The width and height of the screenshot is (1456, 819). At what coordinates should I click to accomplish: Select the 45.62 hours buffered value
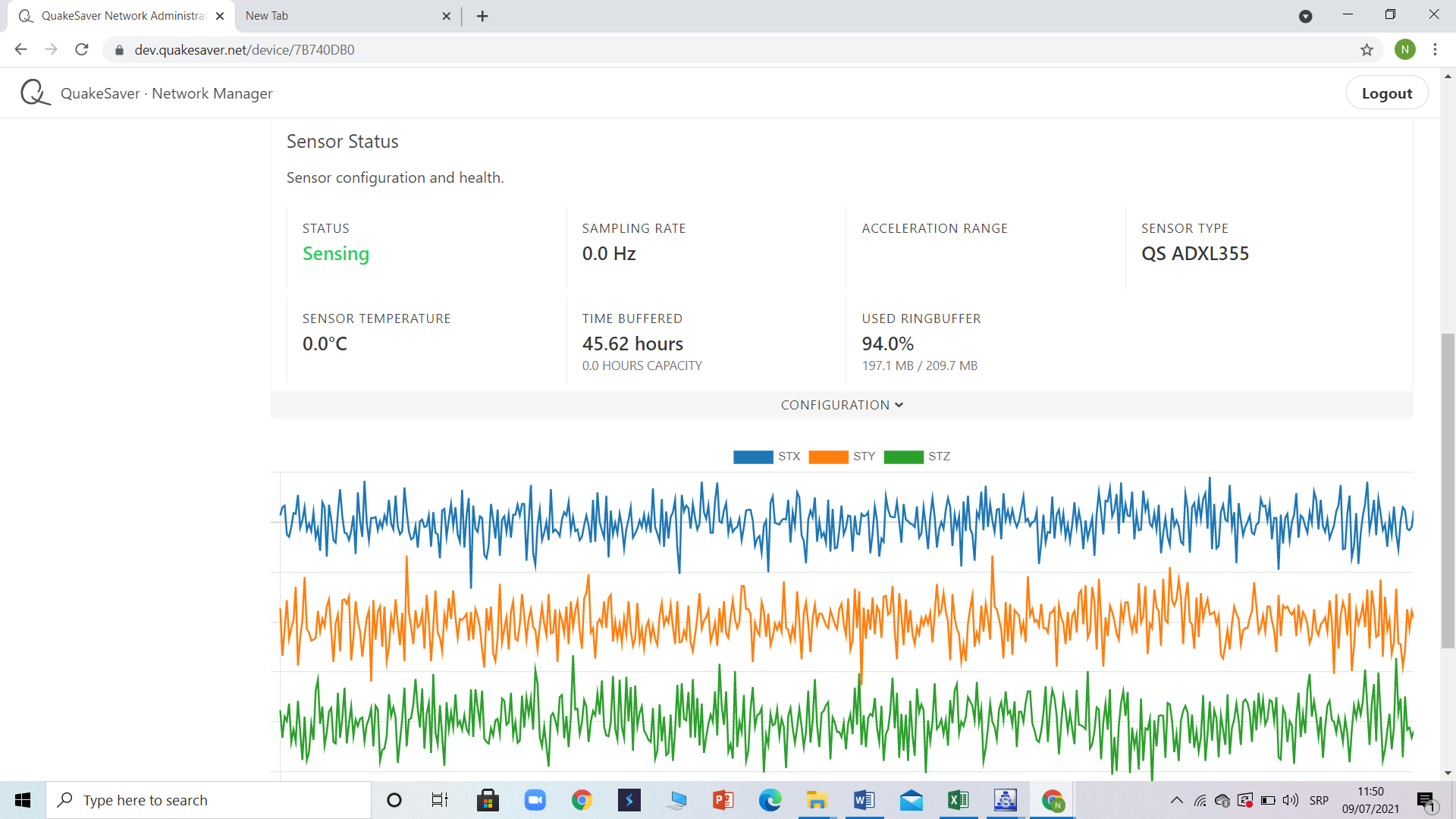[x=632, y=344]
